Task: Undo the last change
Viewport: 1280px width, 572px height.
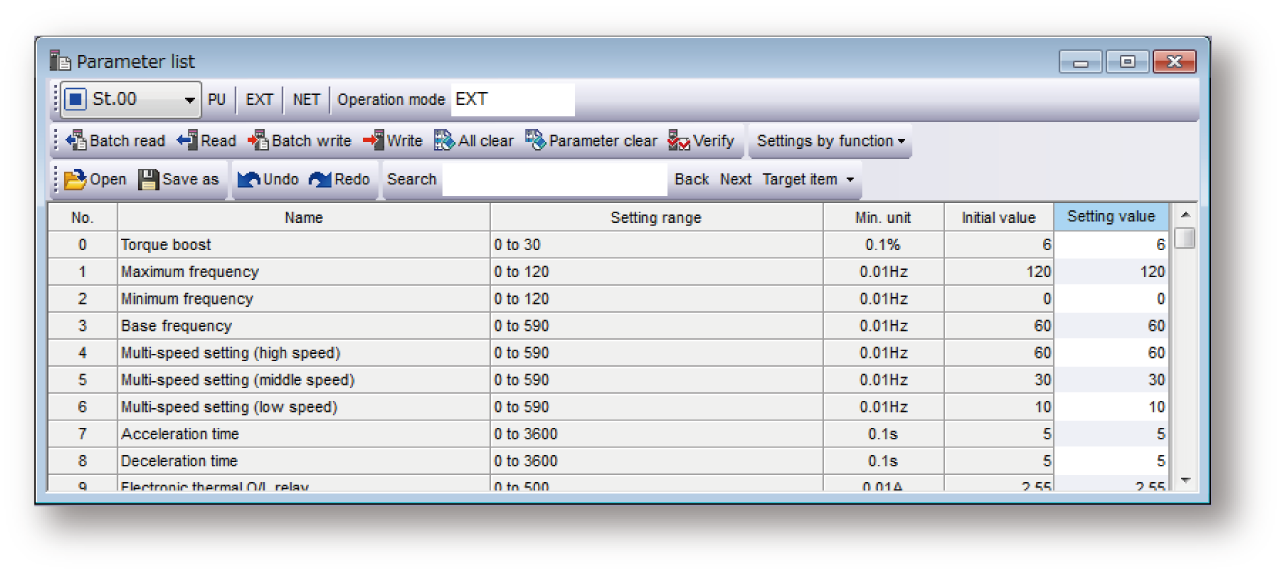Action: coord(269,180)
